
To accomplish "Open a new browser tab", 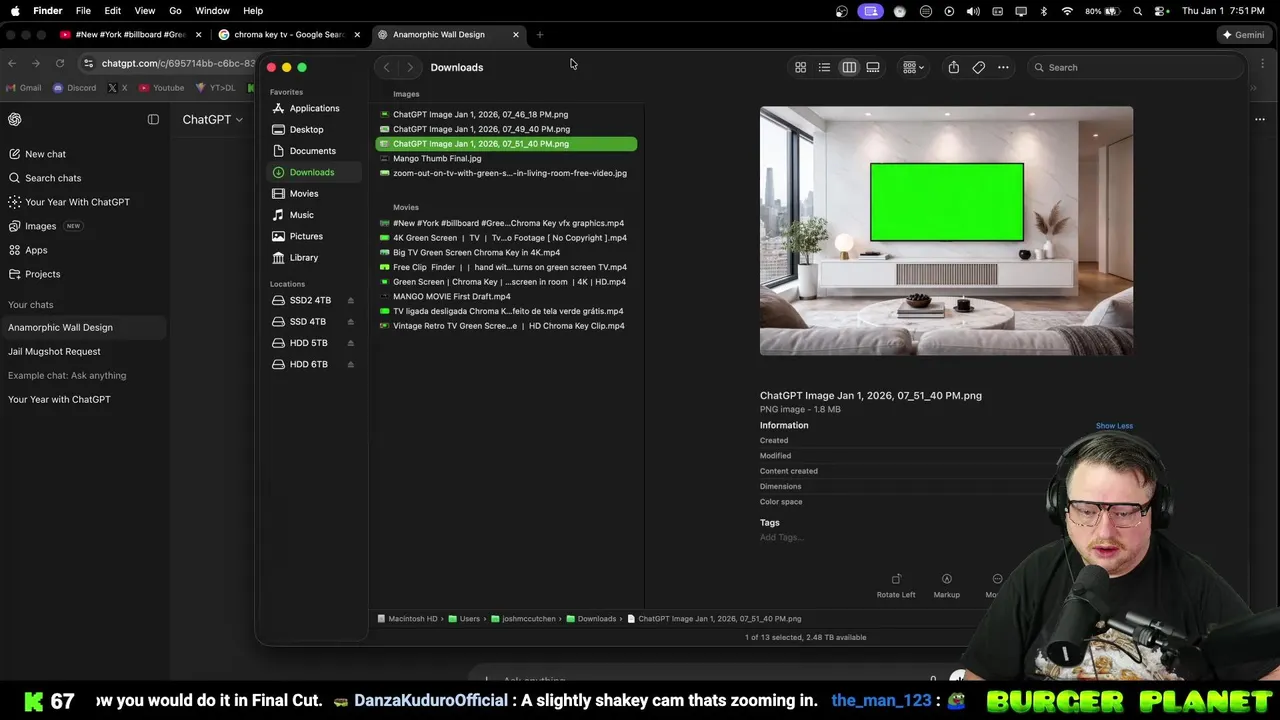I will coord(540,34).
